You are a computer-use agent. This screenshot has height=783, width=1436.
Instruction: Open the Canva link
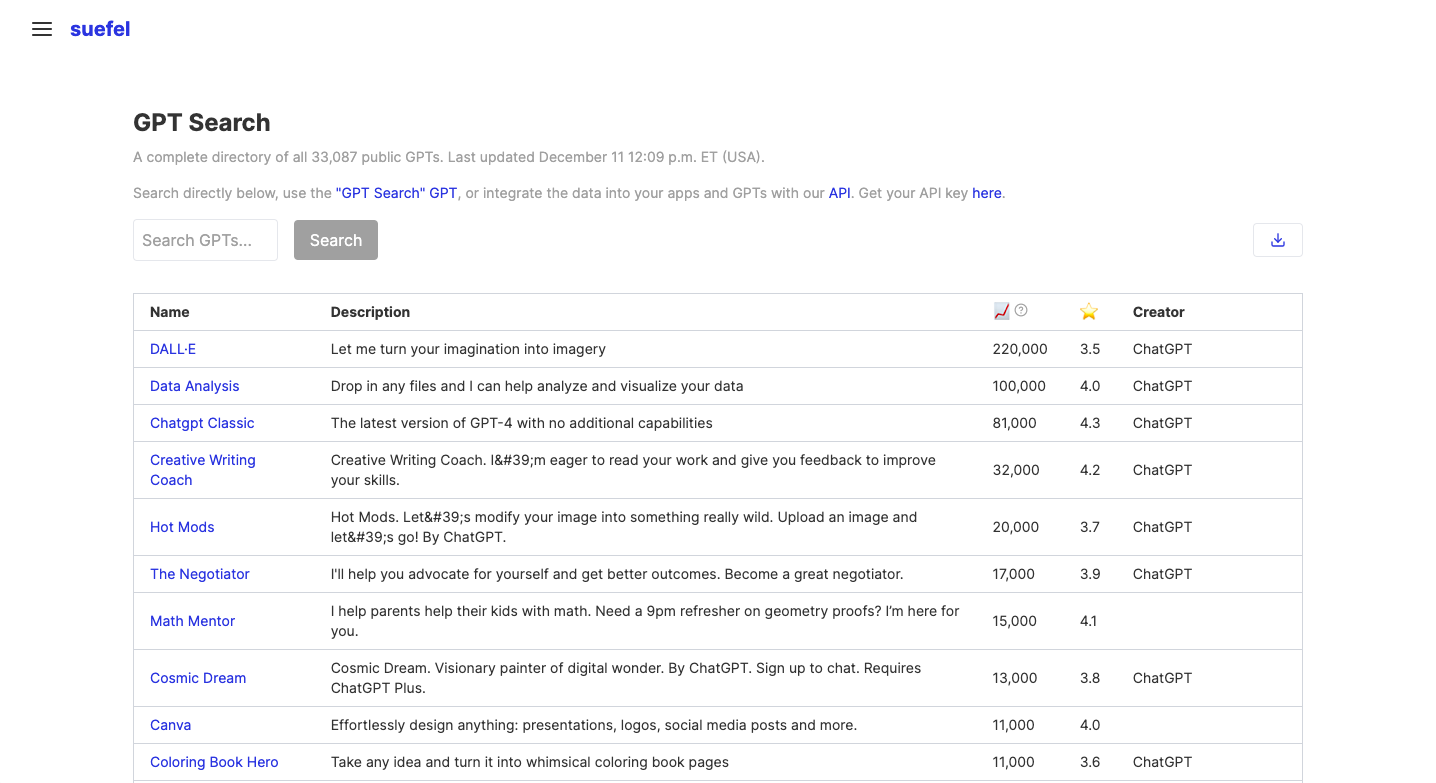pyautogui.click(x=170, y=725)
